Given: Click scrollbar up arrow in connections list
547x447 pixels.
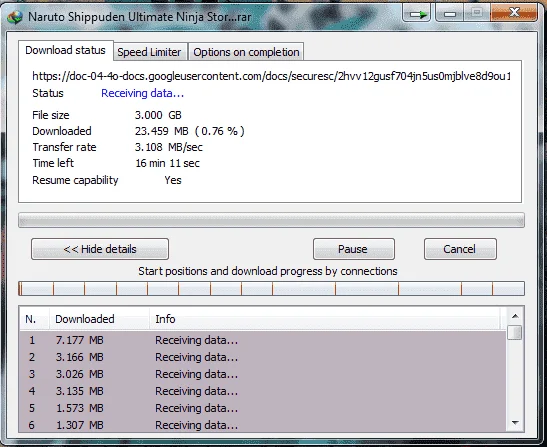Looking at the screenshot, I should 515,316.
